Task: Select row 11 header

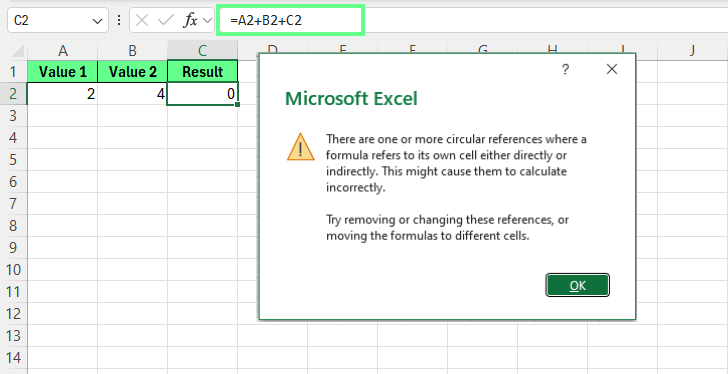Action: click(x=13, y=292)
